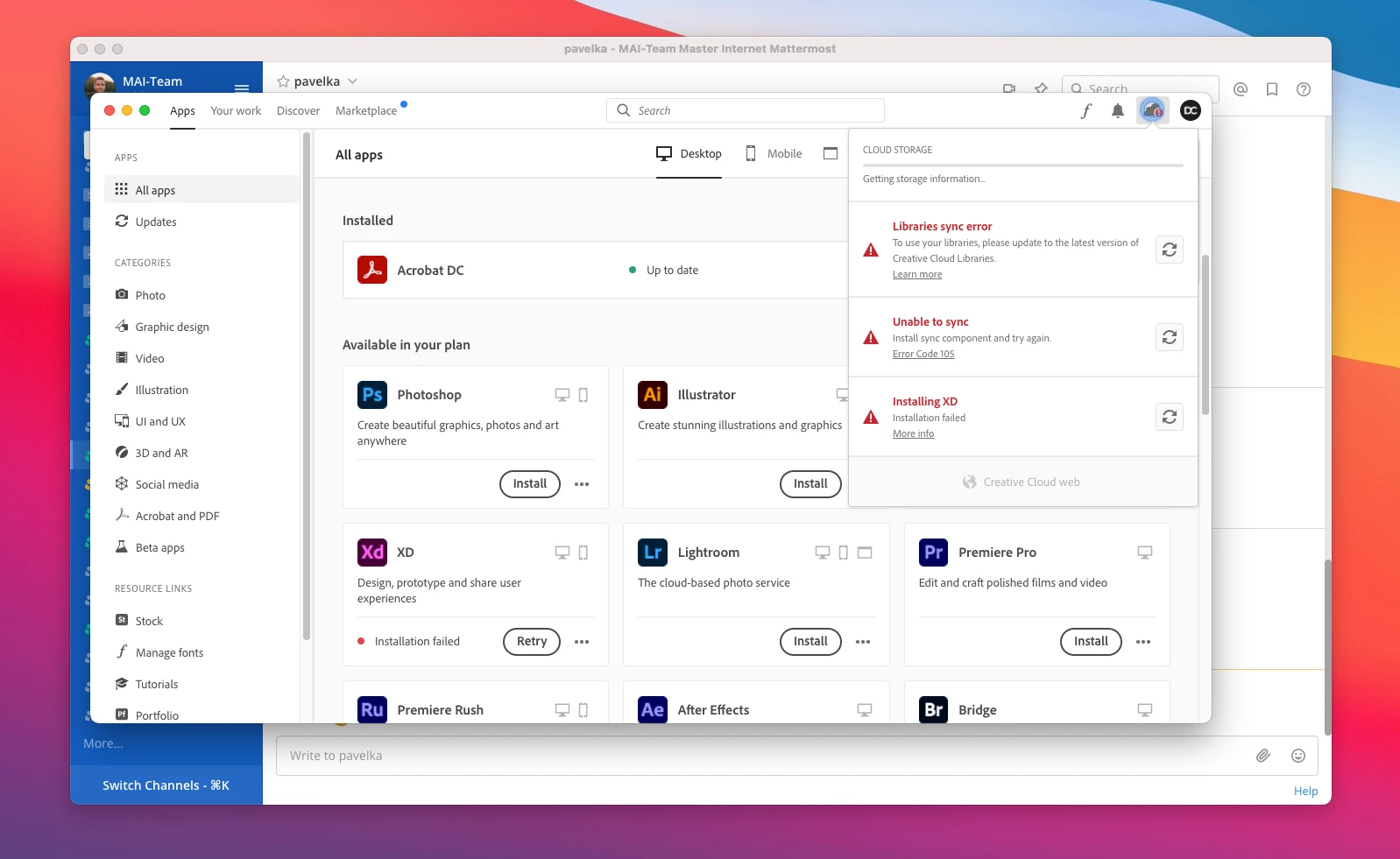Open the Creative Cloud account avatar
The image size is (1400, 859).
point(1190,110)
